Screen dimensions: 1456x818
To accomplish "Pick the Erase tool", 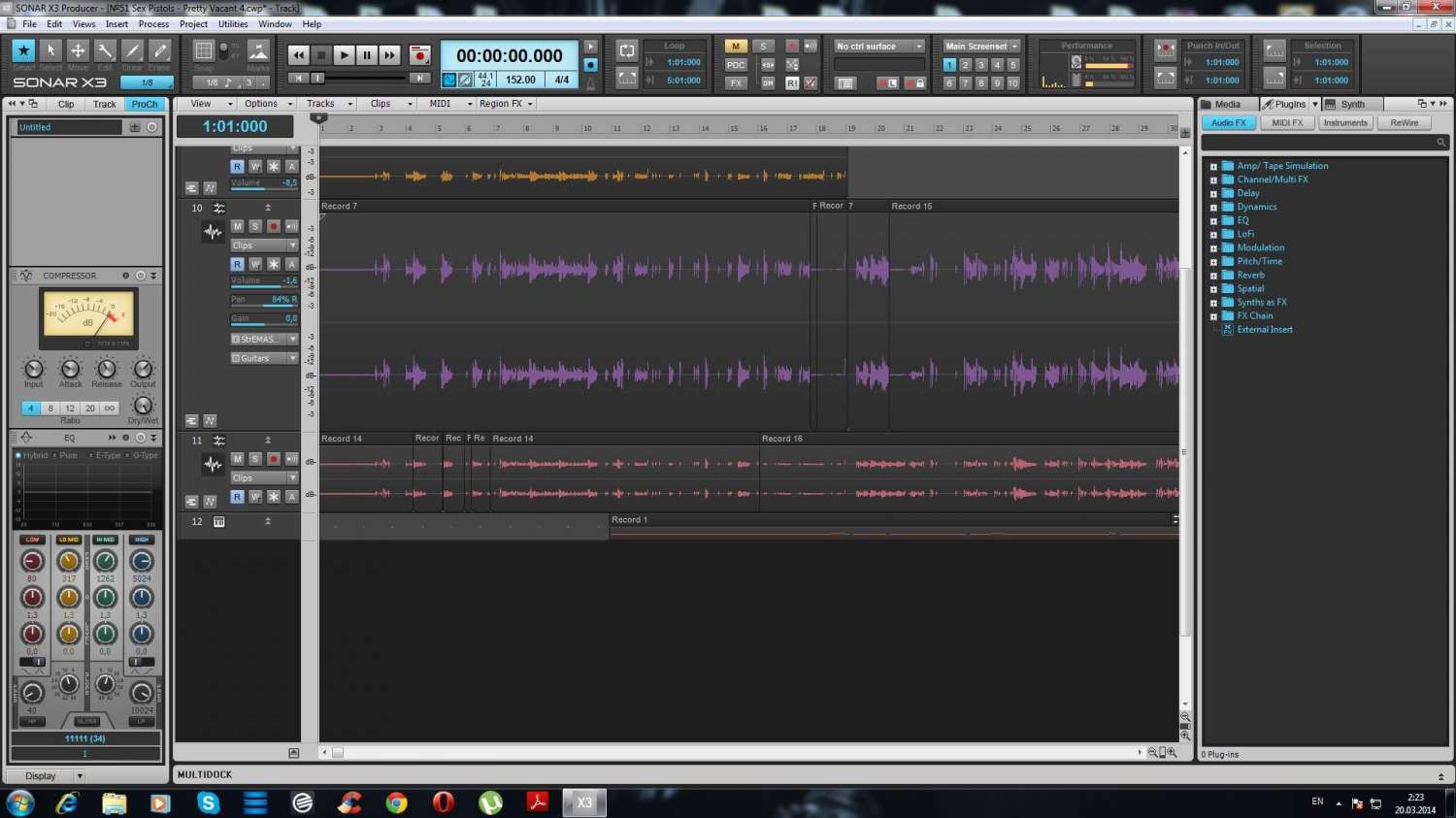I will pos(160,50).
